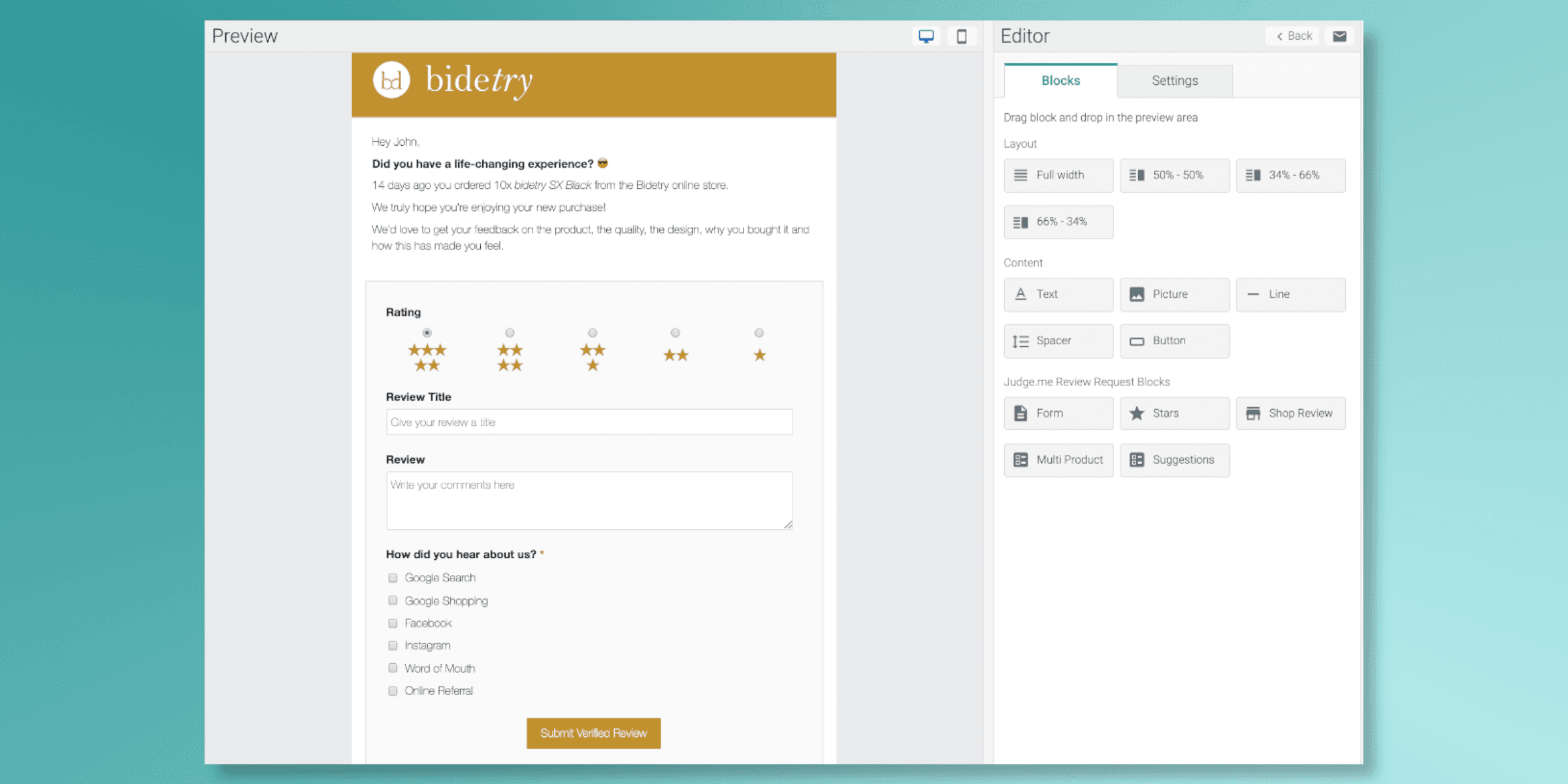Switch to the Blocks tab
1568x784 pixels.
click(1060, 81)
